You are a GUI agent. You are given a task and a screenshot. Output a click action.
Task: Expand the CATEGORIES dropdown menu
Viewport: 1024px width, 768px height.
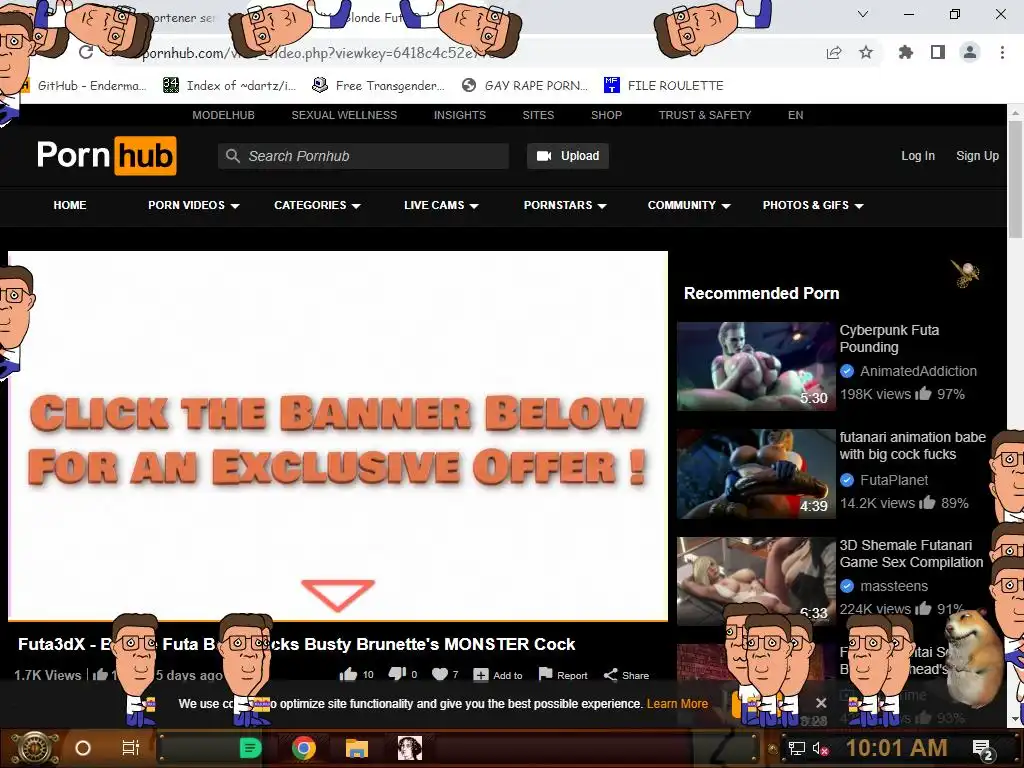[x=317, y=205]
